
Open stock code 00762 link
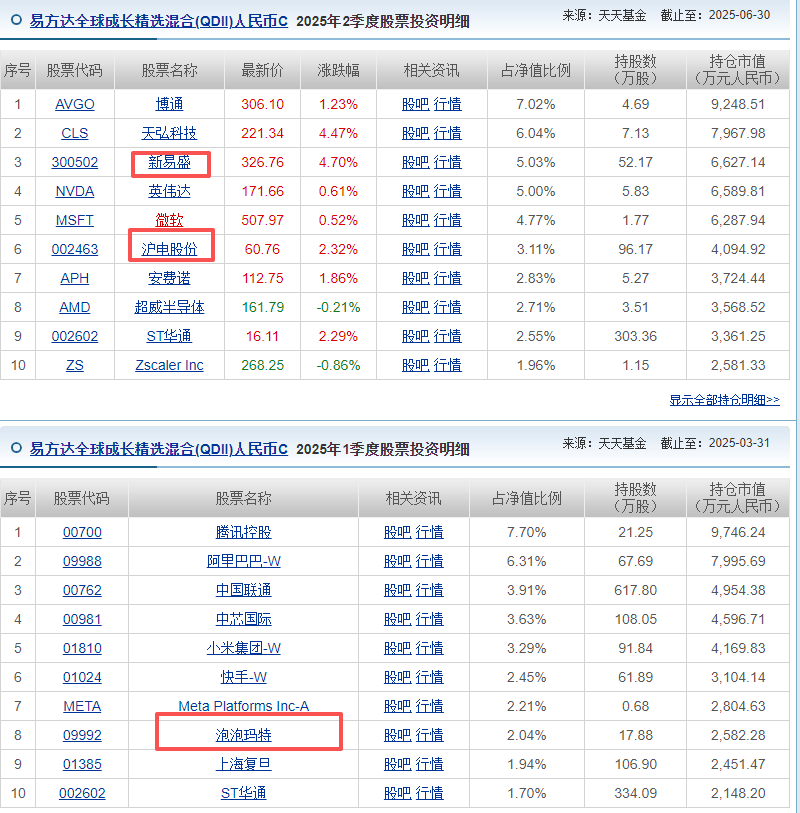[x=82, y=591]
